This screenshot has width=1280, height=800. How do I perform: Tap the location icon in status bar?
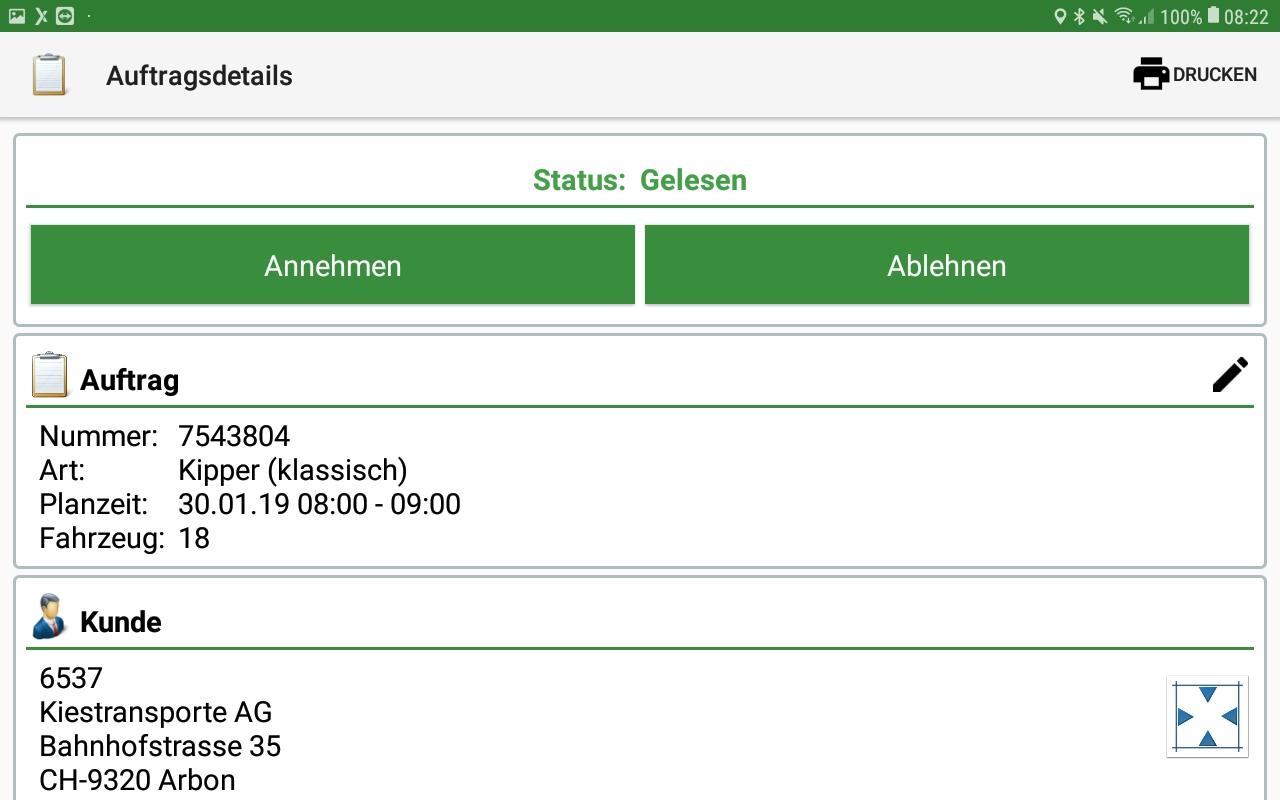pos(1060,16)
